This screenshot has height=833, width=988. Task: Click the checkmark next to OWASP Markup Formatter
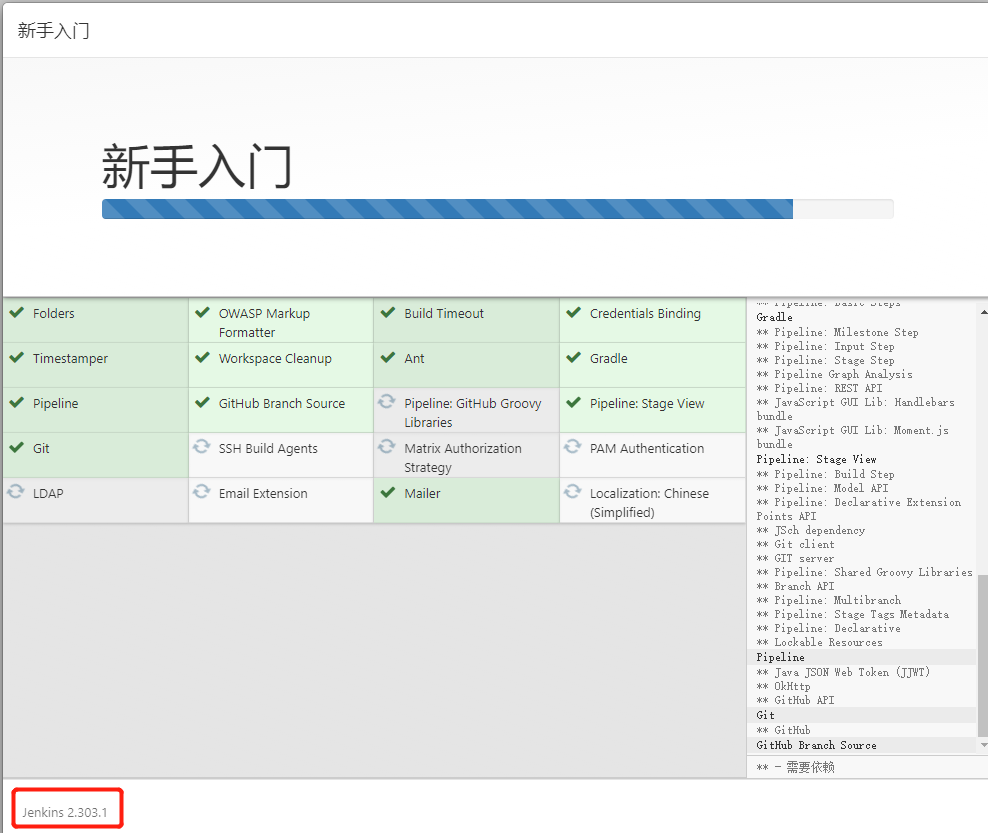click(202, 313)
